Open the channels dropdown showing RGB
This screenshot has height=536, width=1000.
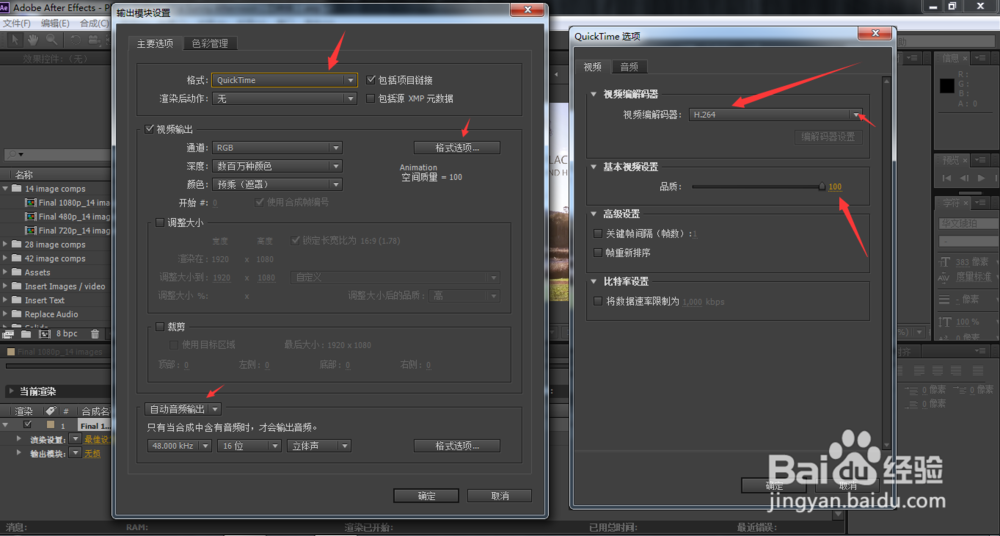[x=277, y=147]
